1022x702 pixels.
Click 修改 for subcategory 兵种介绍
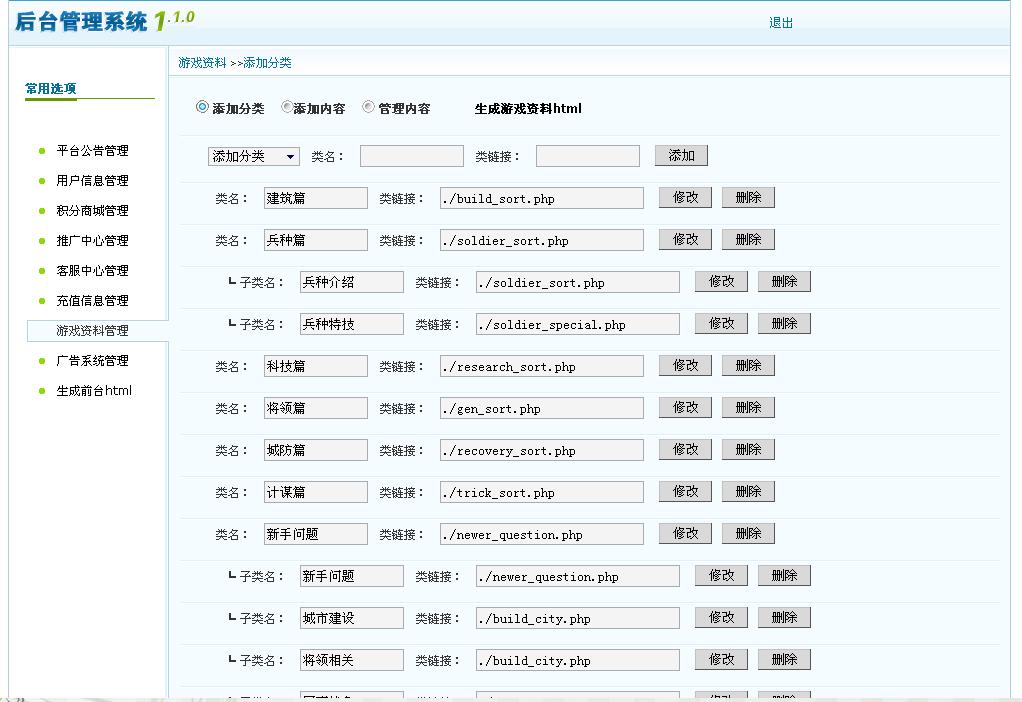tap(720, 281)
